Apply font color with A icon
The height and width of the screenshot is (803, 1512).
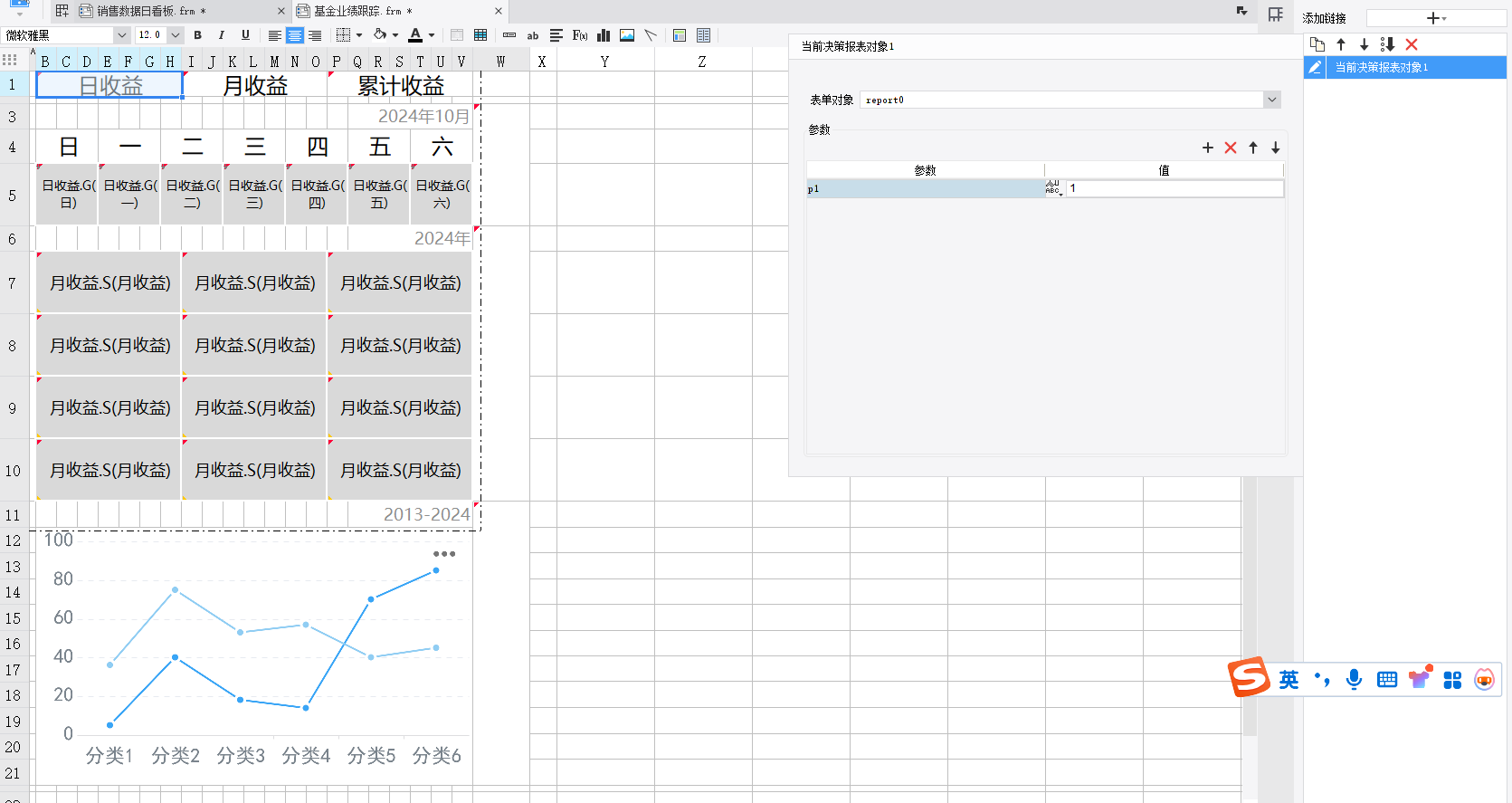click(415, 35)
